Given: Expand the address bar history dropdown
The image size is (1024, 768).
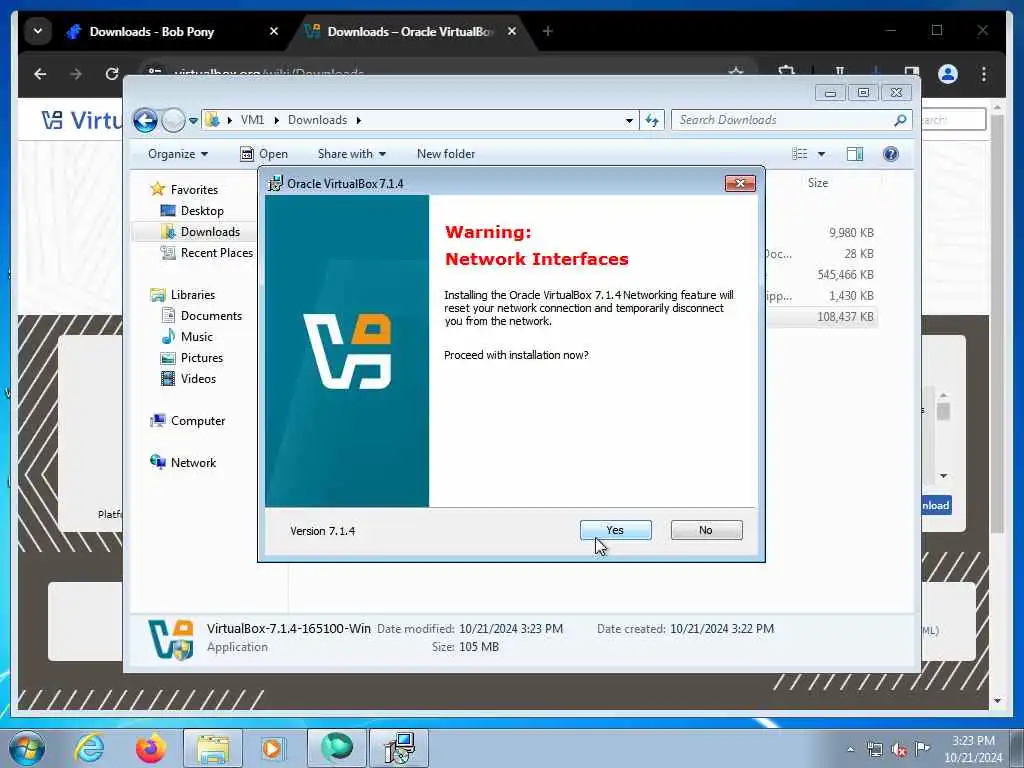Looking at the screenshot, I should [x=629, y=120].
